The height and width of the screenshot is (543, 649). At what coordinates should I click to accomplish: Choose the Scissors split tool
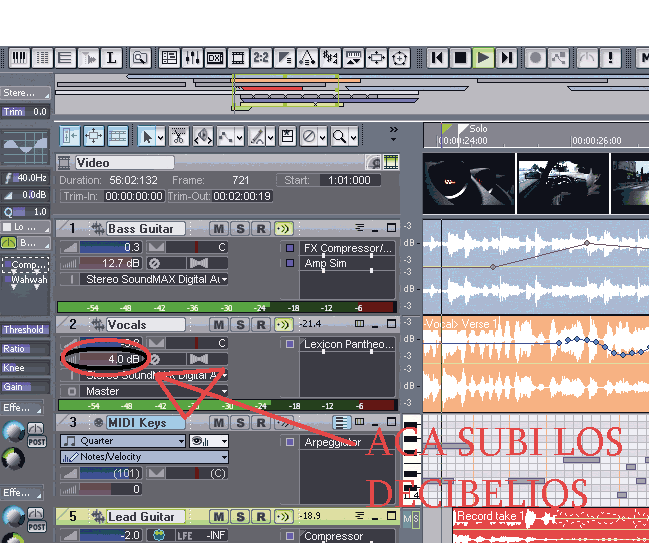[x=179, y=136]
